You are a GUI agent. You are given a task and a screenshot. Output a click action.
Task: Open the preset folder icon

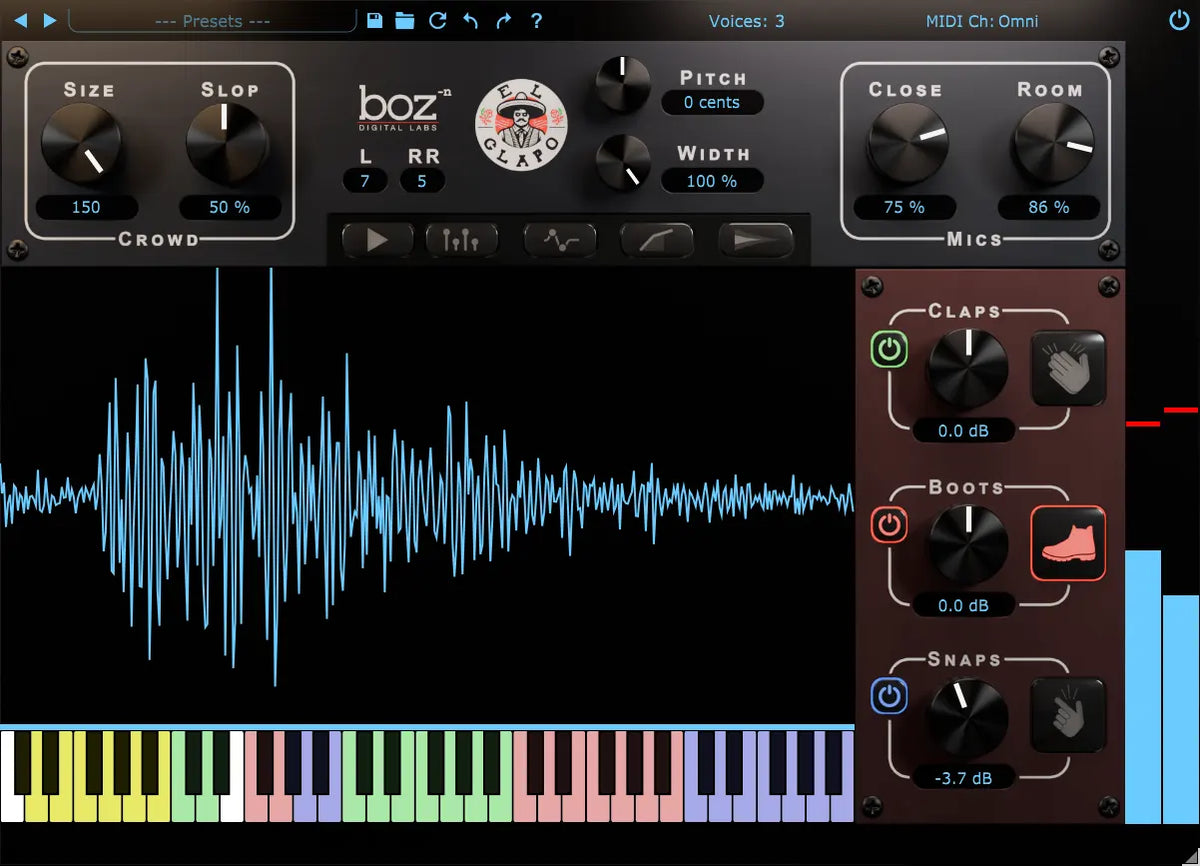click(x=405, y=21)
